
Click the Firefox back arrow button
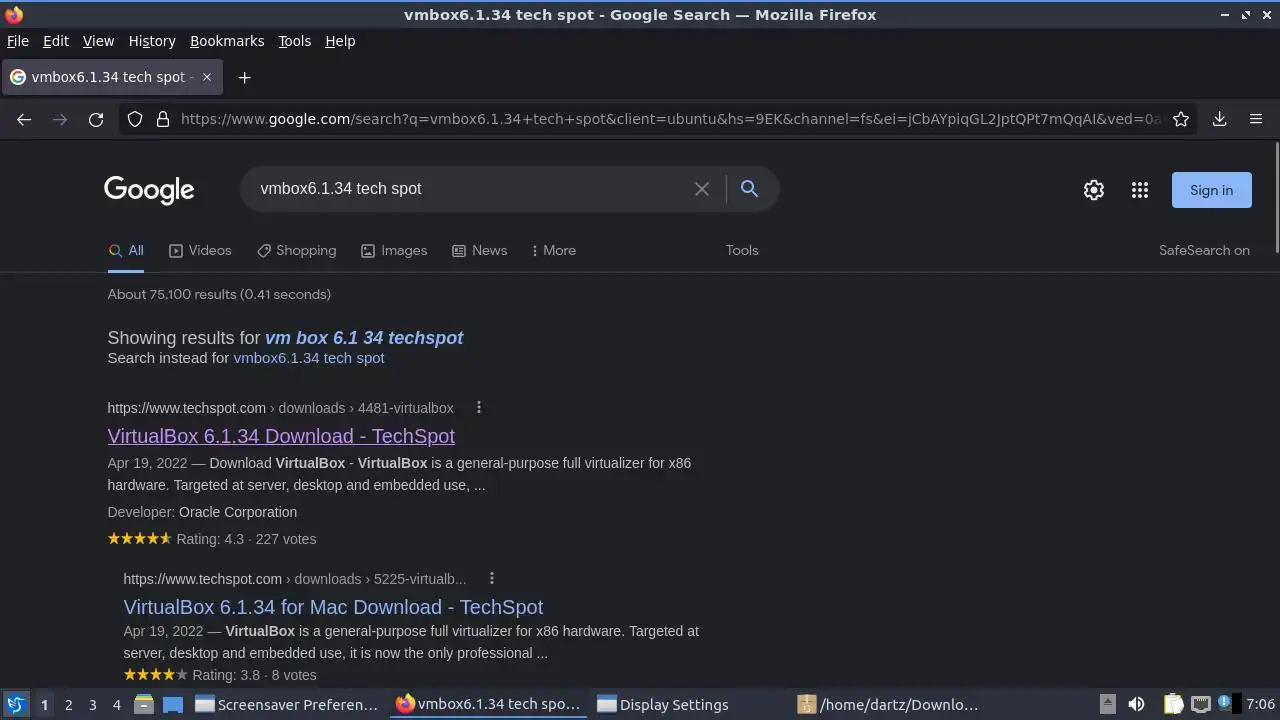[24, 119]
